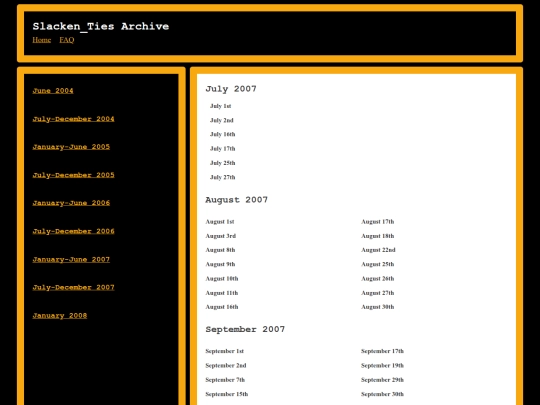
Task: Open the August 10th entry
Action: click(x=221, y=279)
